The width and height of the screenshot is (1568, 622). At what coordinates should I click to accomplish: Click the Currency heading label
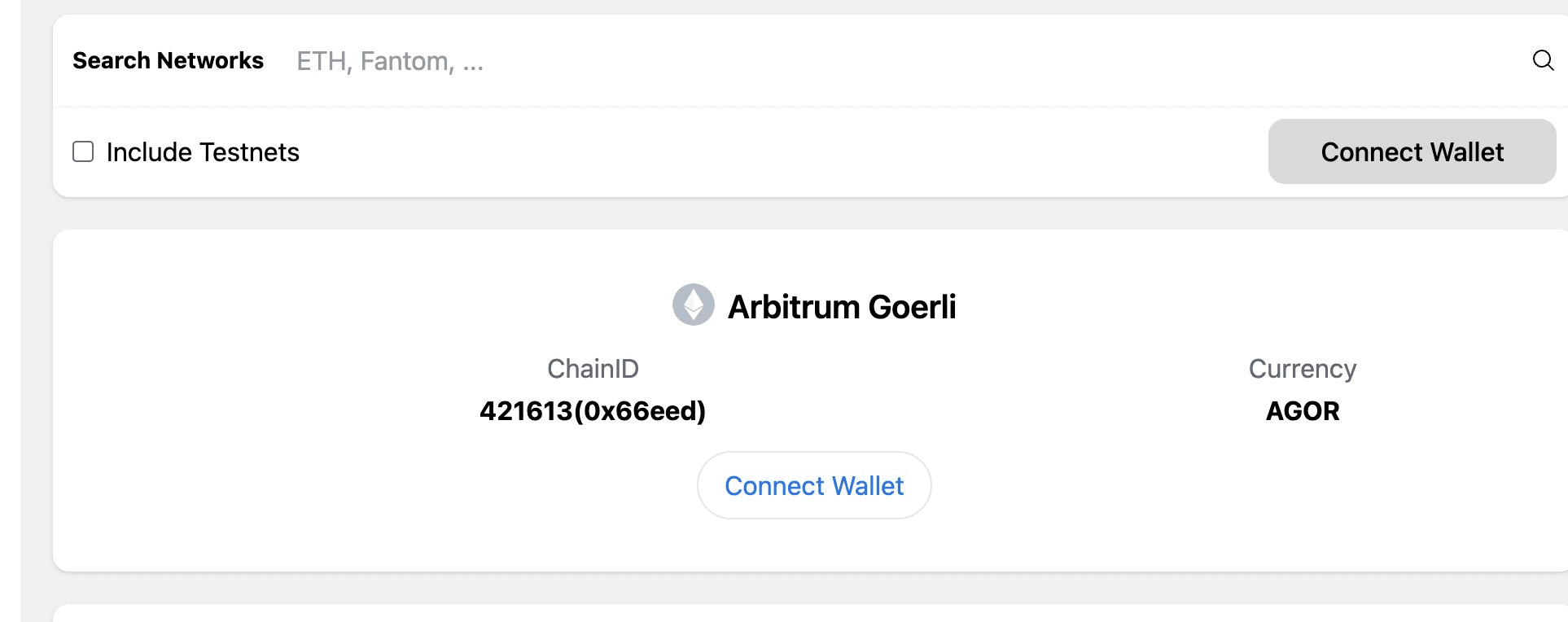pyautogui.click(x=1303, y=369)
